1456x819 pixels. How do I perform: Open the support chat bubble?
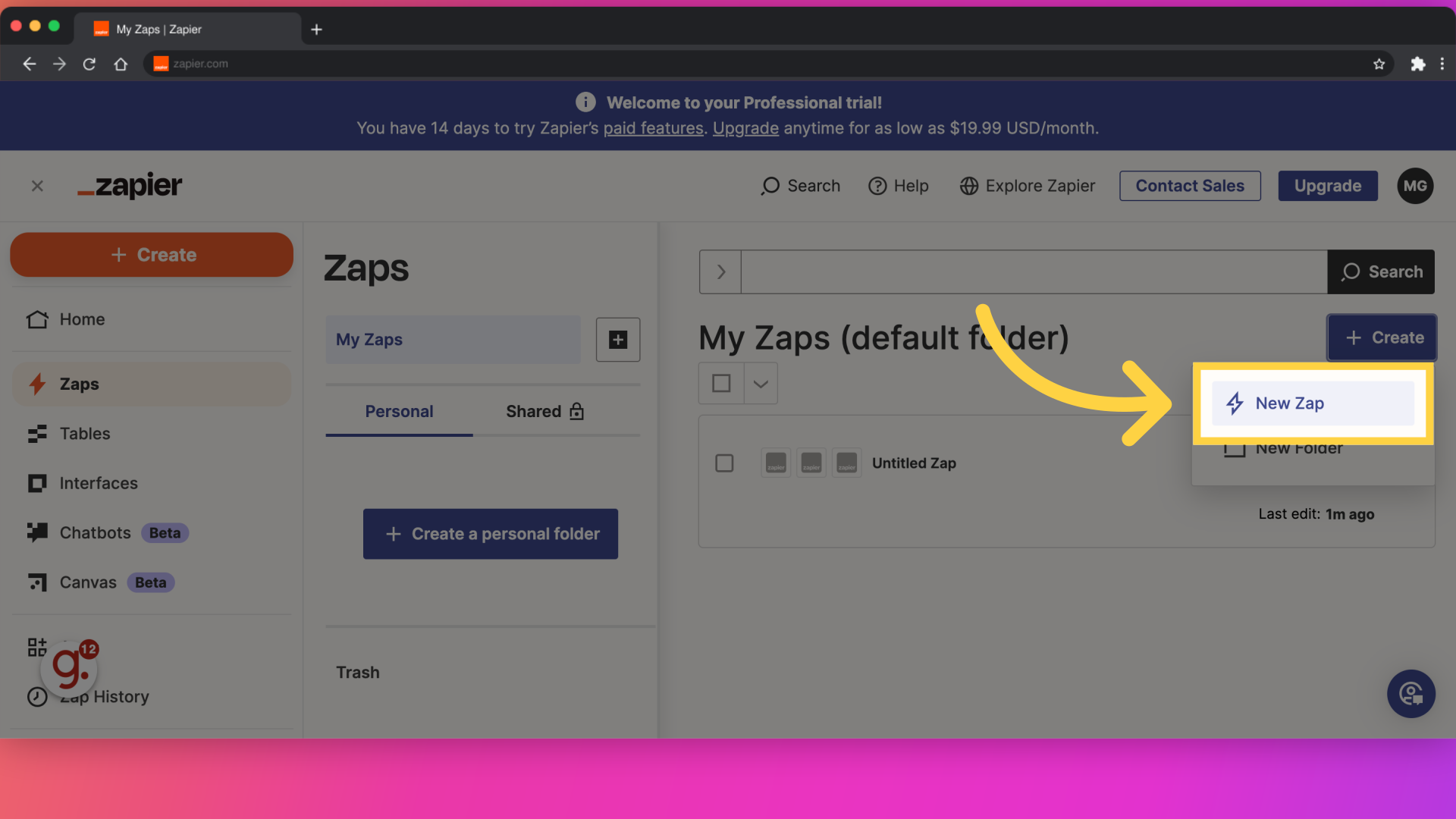[1411, 694]
